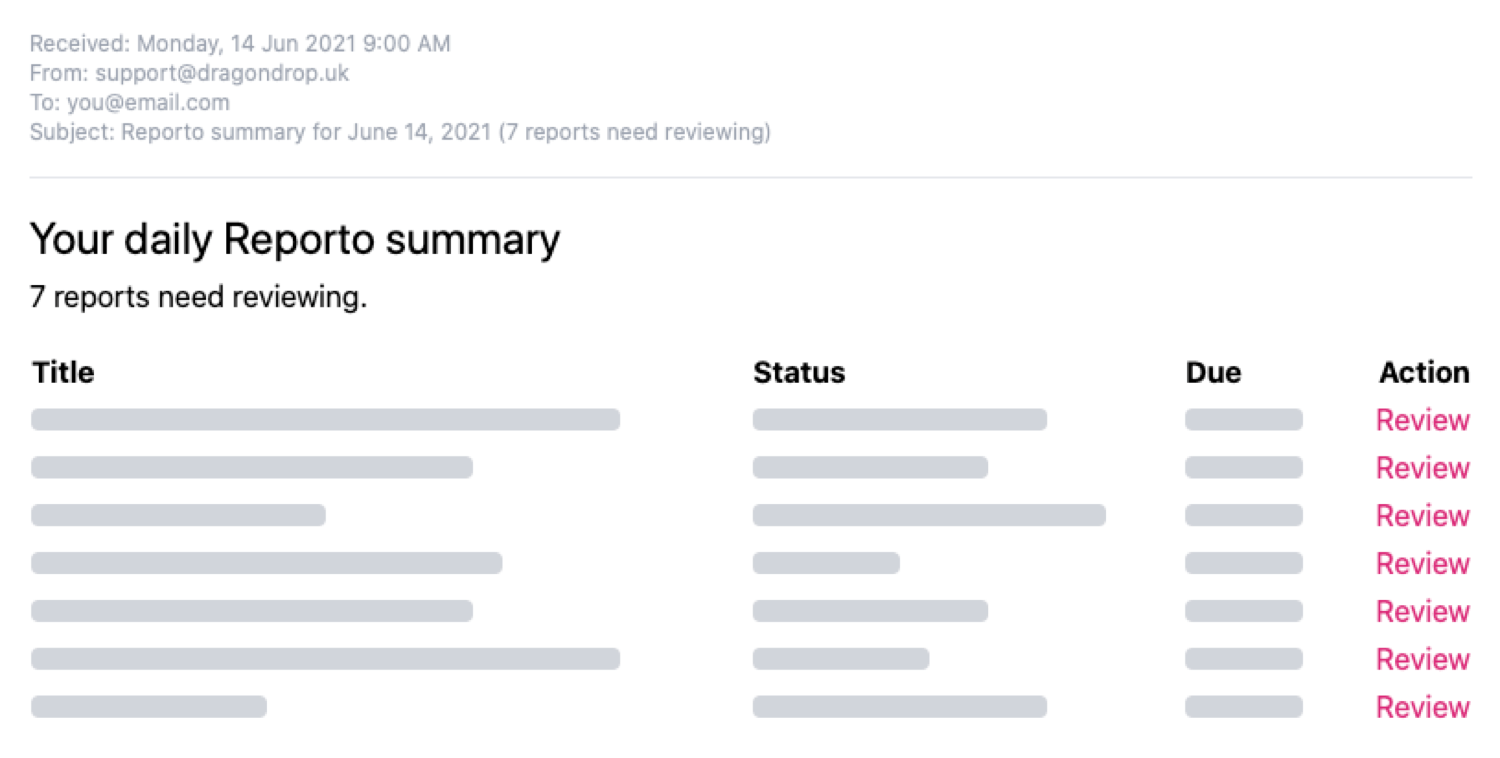Select the first report title placeholder bar
Image resolution: width=1500 pixels, height=758 pixels.
click(x=326, y=420)
